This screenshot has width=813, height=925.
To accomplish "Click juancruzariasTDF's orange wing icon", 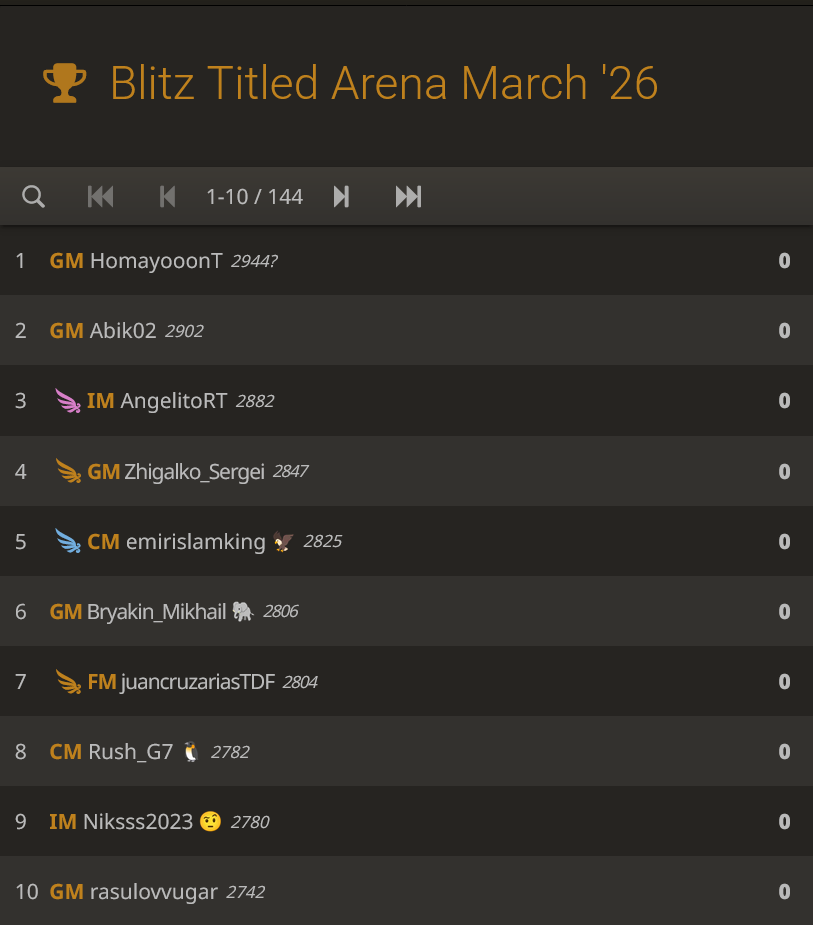I will click(x=68, y=682).
